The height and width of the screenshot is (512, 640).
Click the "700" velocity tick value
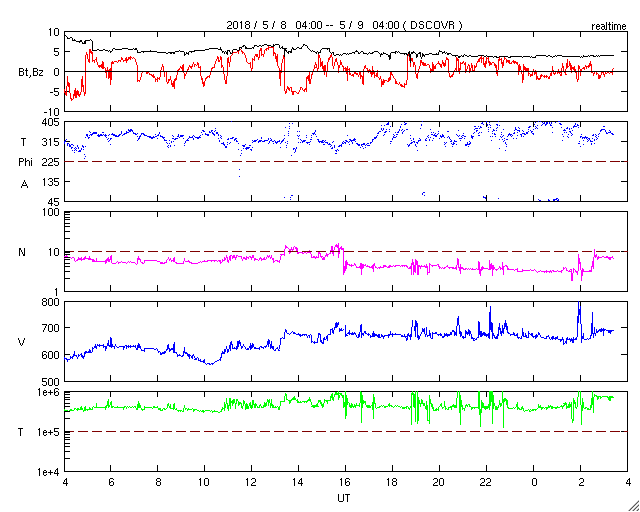pos(51,328)
